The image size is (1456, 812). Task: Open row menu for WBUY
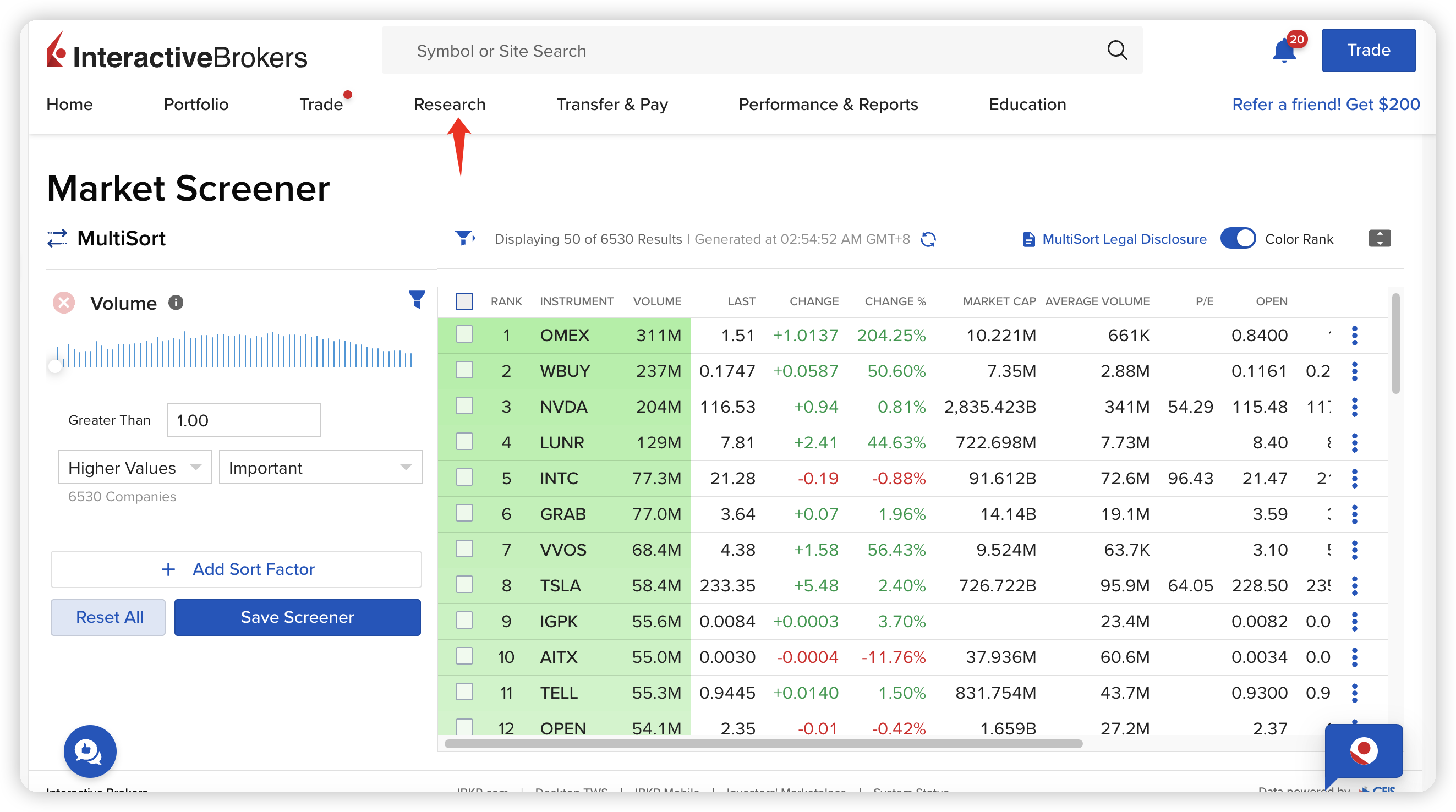point(1354,371)
